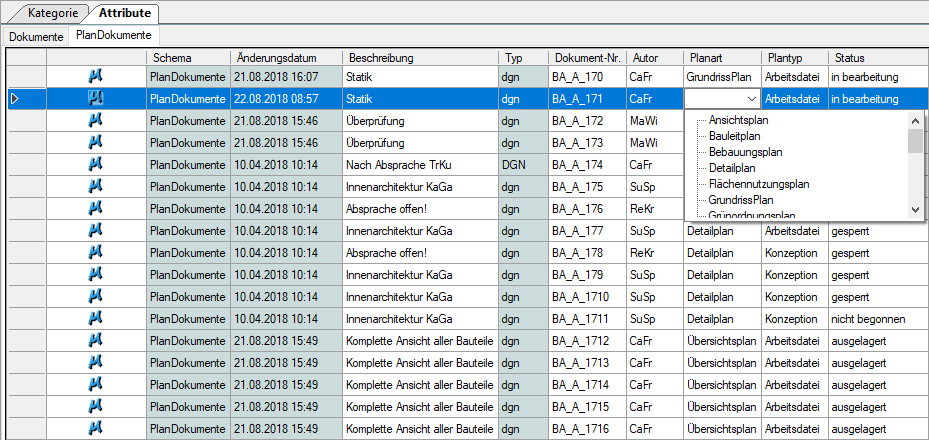Choose Bebauungsplan in the open list
The width and height of the screenshot is (929, 440).
[745, 152]
